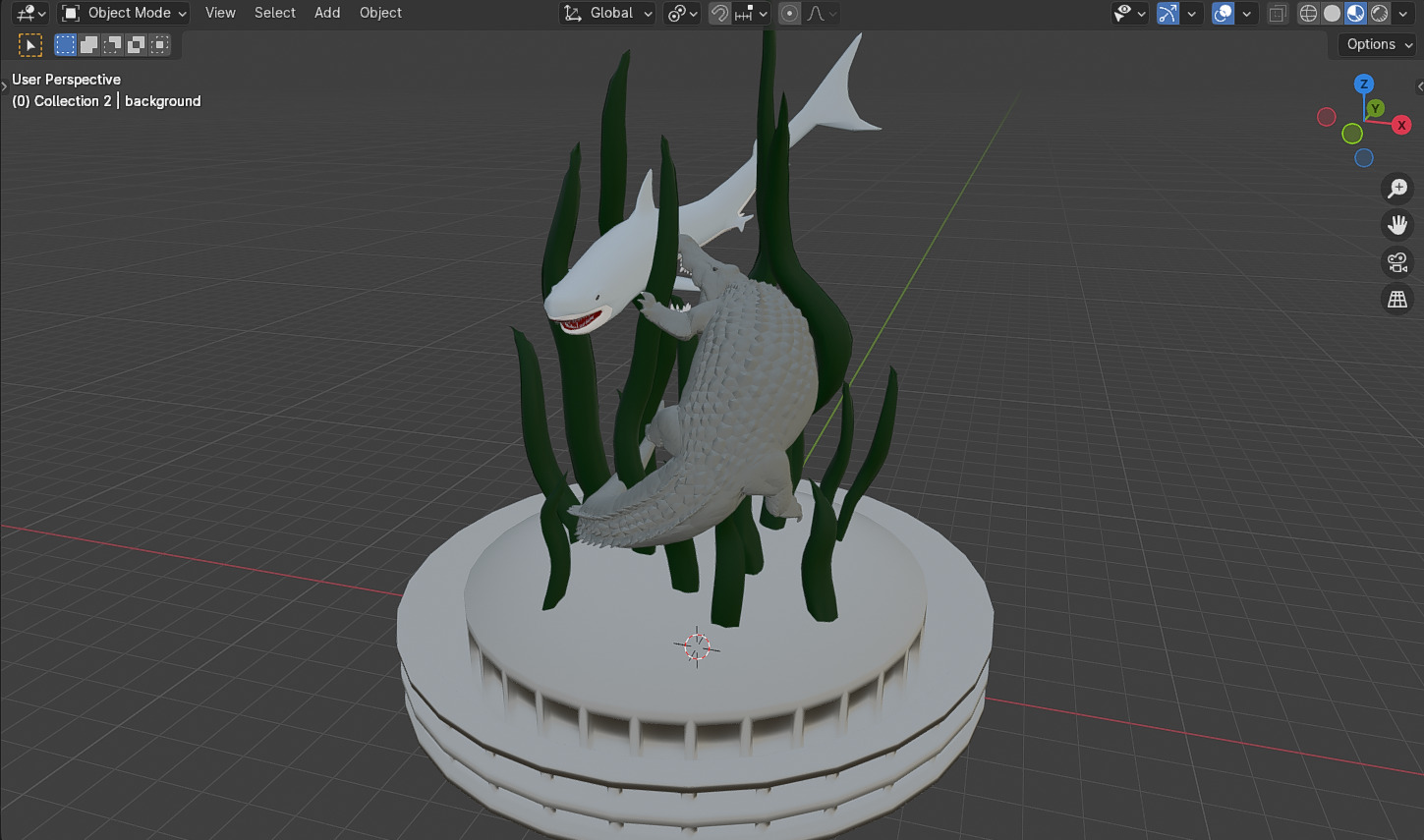Screen dimensions: 1424x840
Task: Open the Add menu
Action: click(327, 13)
